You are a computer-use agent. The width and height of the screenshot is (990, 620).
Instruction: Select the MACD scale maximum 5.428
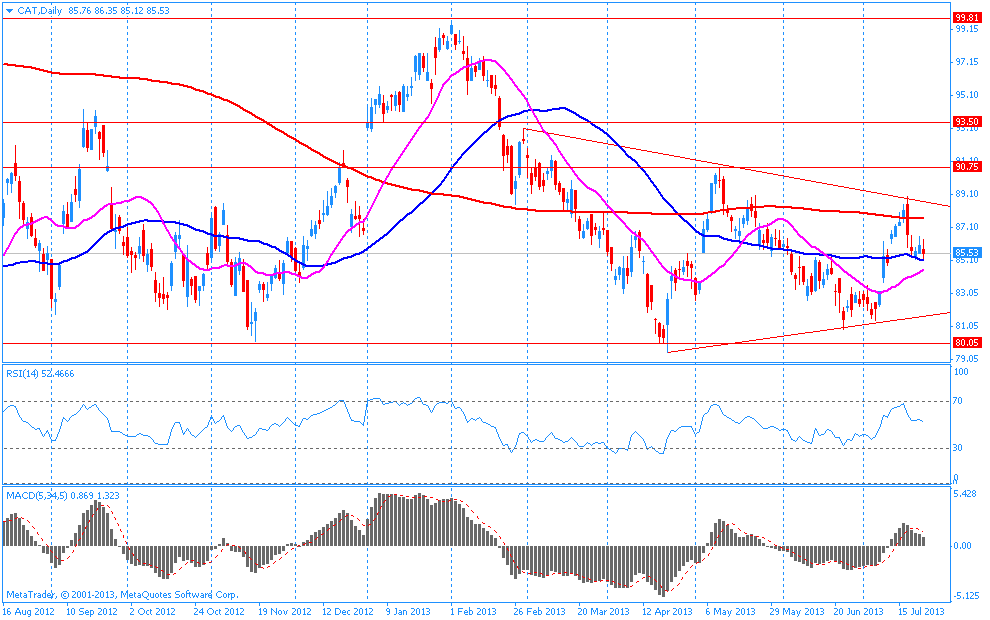965,494
